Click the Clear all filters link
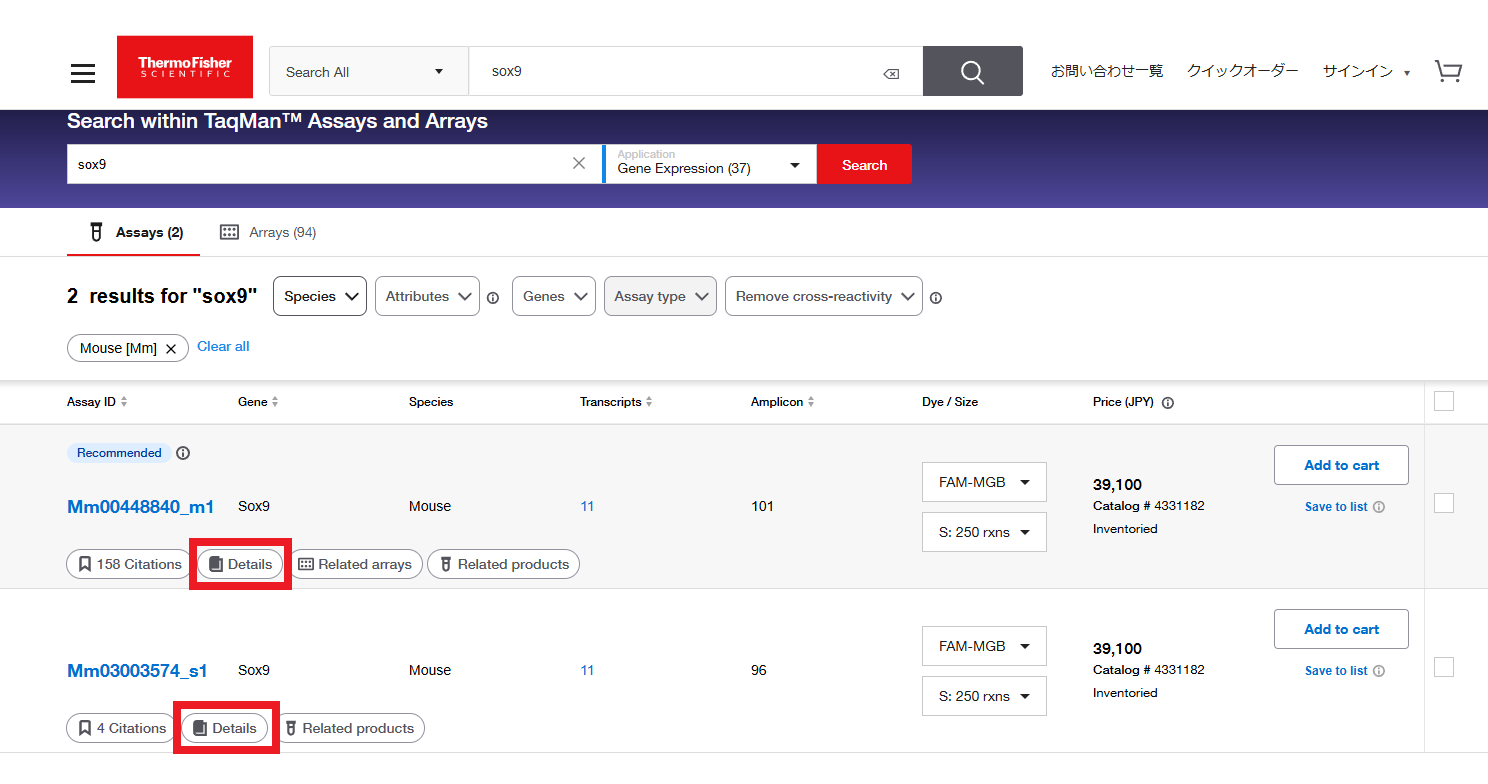Viewport: 1488px width, 784px height. 223,346
